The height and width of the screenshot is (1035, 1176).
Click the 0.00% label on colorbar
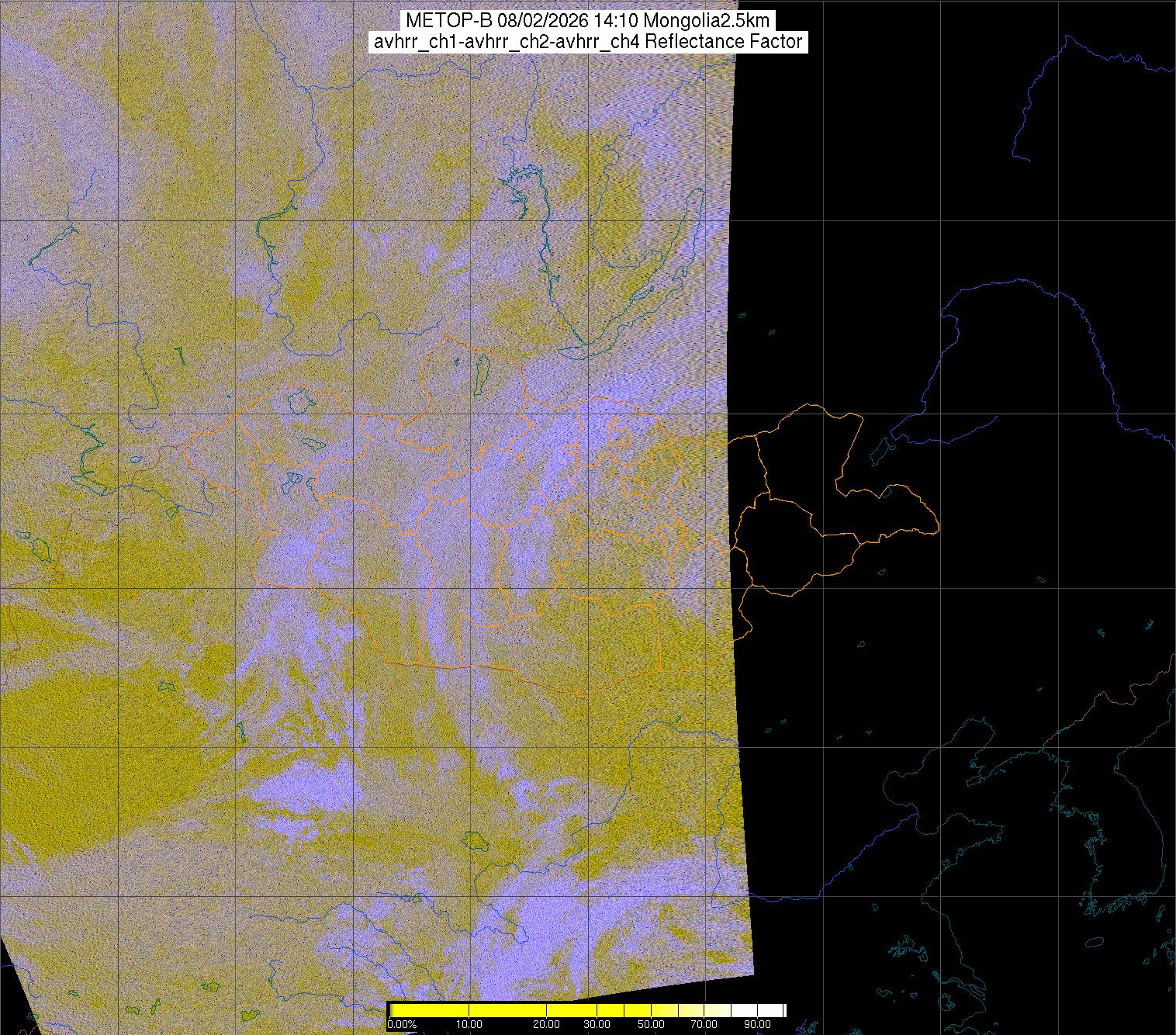coord(402,1024)
